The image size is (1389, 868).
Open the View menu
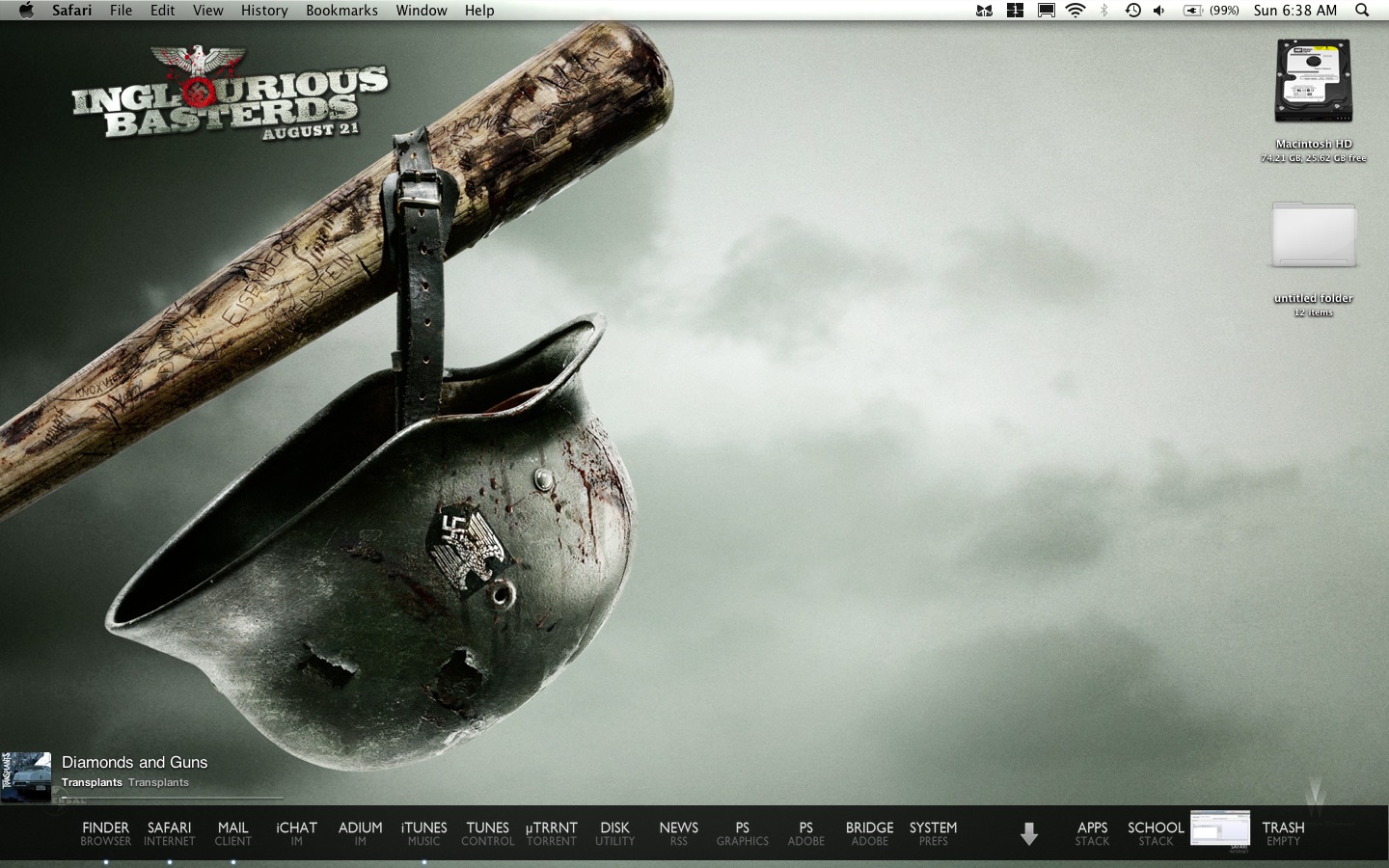pyautogui.click(x=208, y=11)
